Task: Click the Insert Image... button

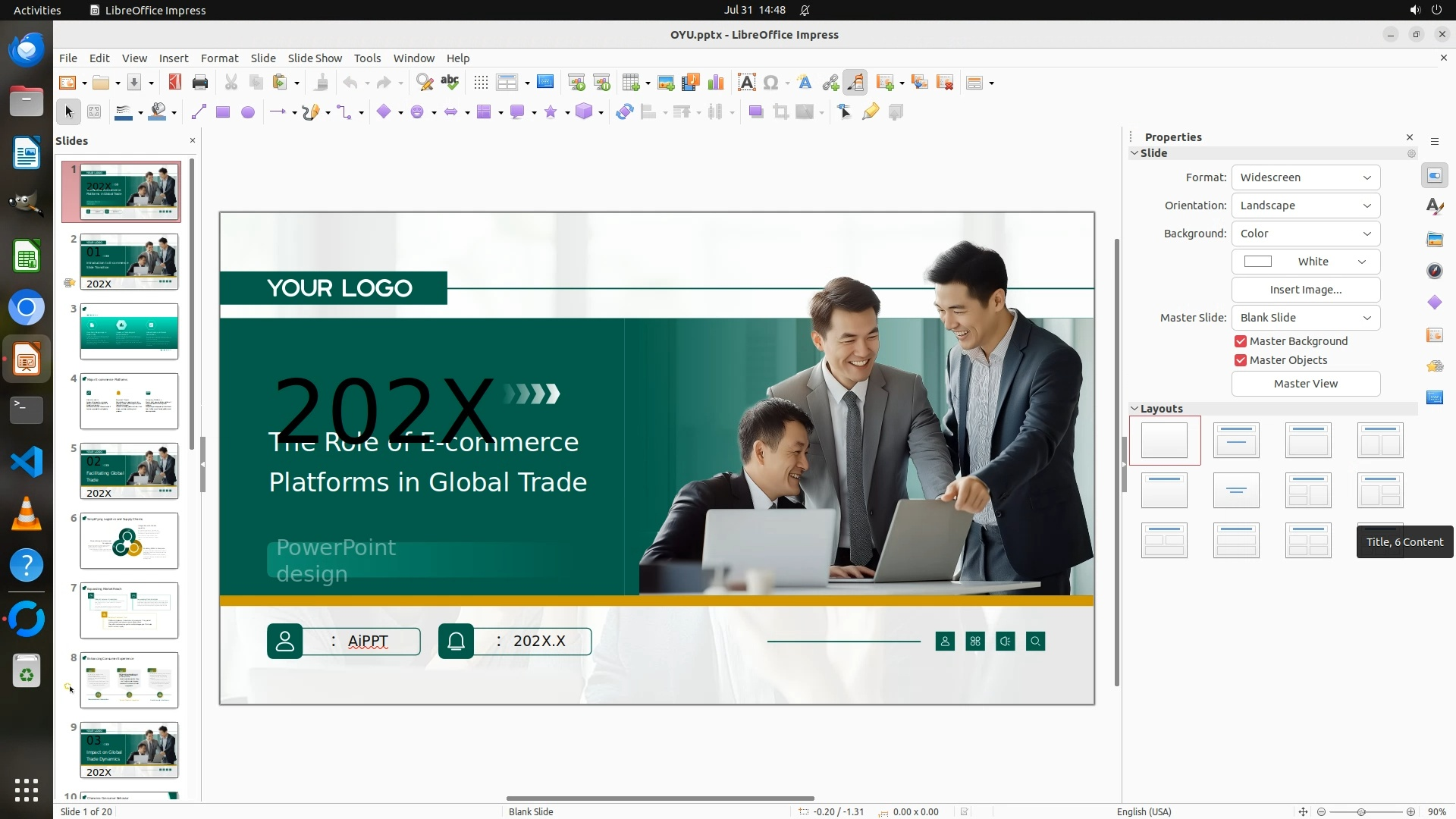Action: coord(1305,290)
